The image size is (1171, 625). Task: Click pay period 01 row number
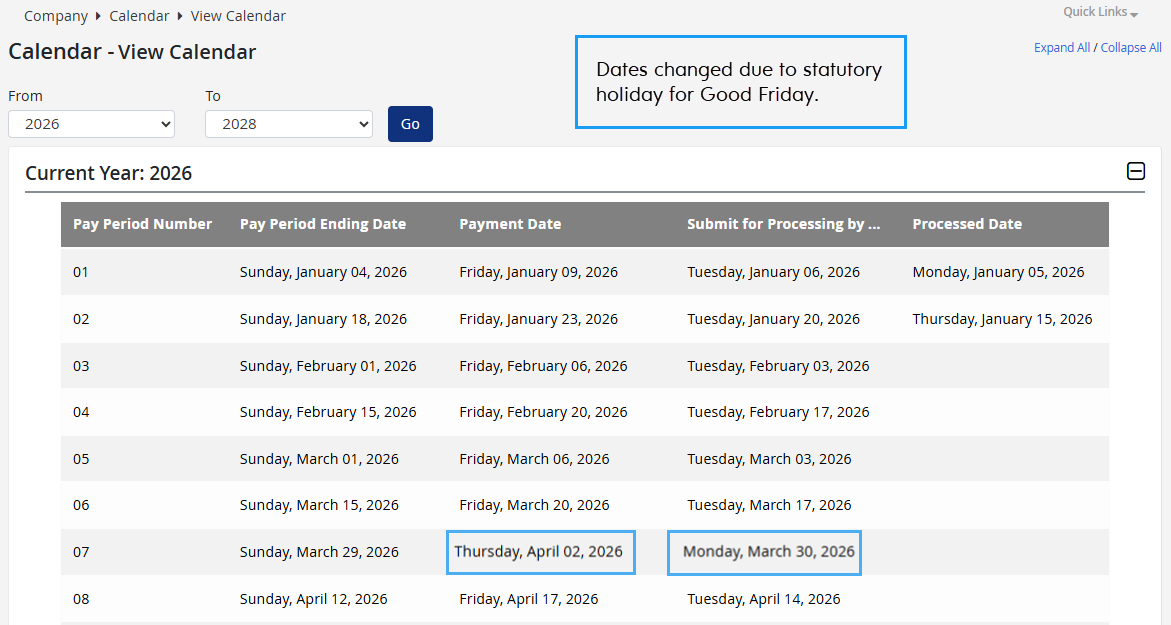coord(81,272)
